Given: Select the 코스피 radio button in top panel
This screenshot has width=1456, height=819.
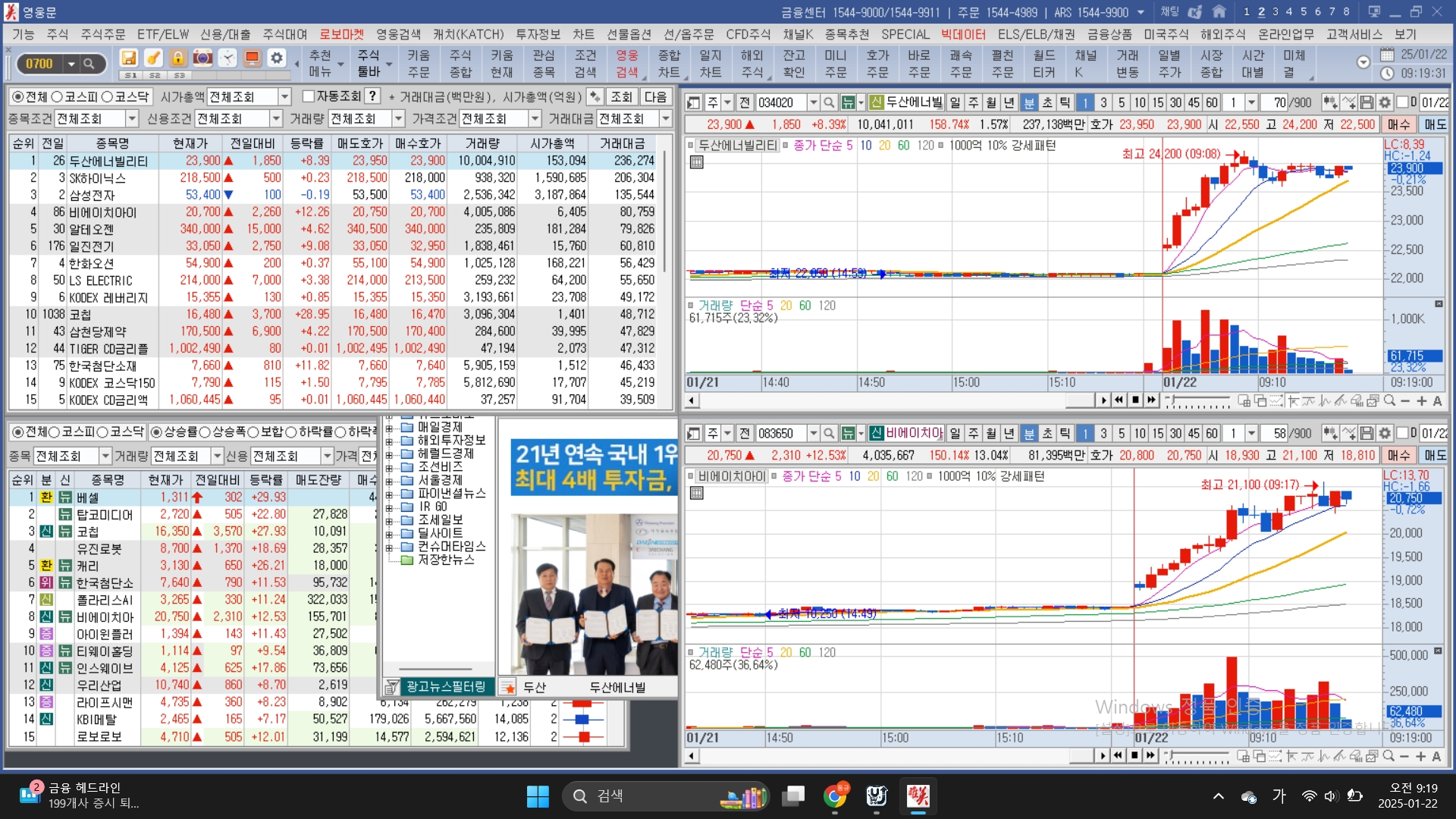Looking at the screenshot, I should coord(57,97).
